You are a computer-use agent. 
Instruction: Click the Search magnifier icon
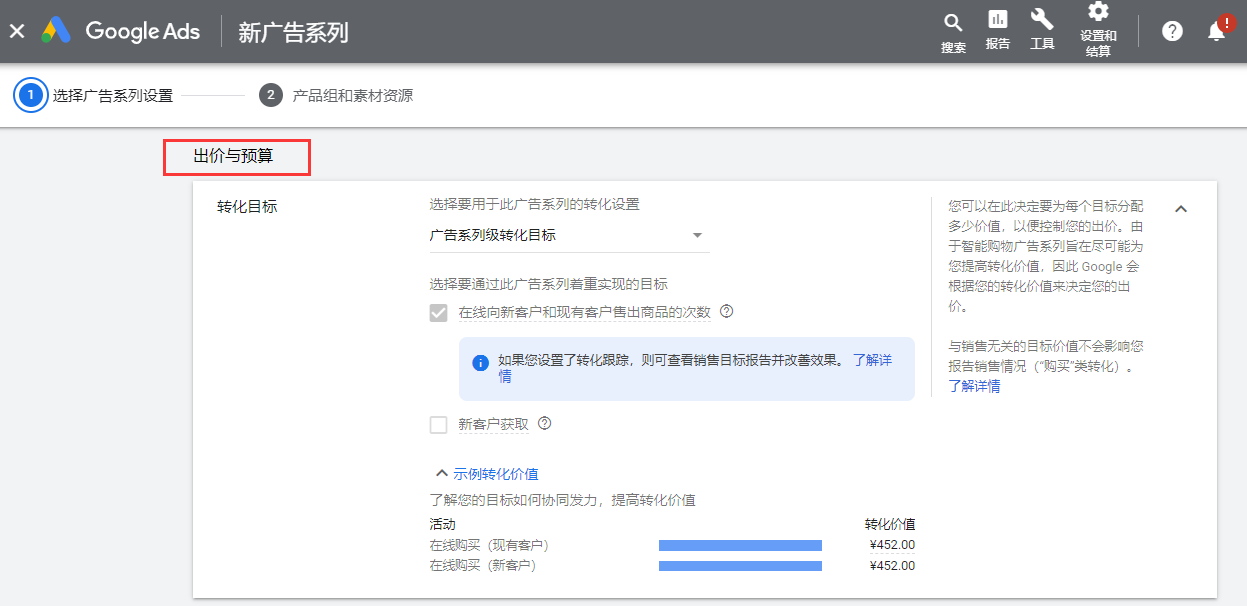953,24
